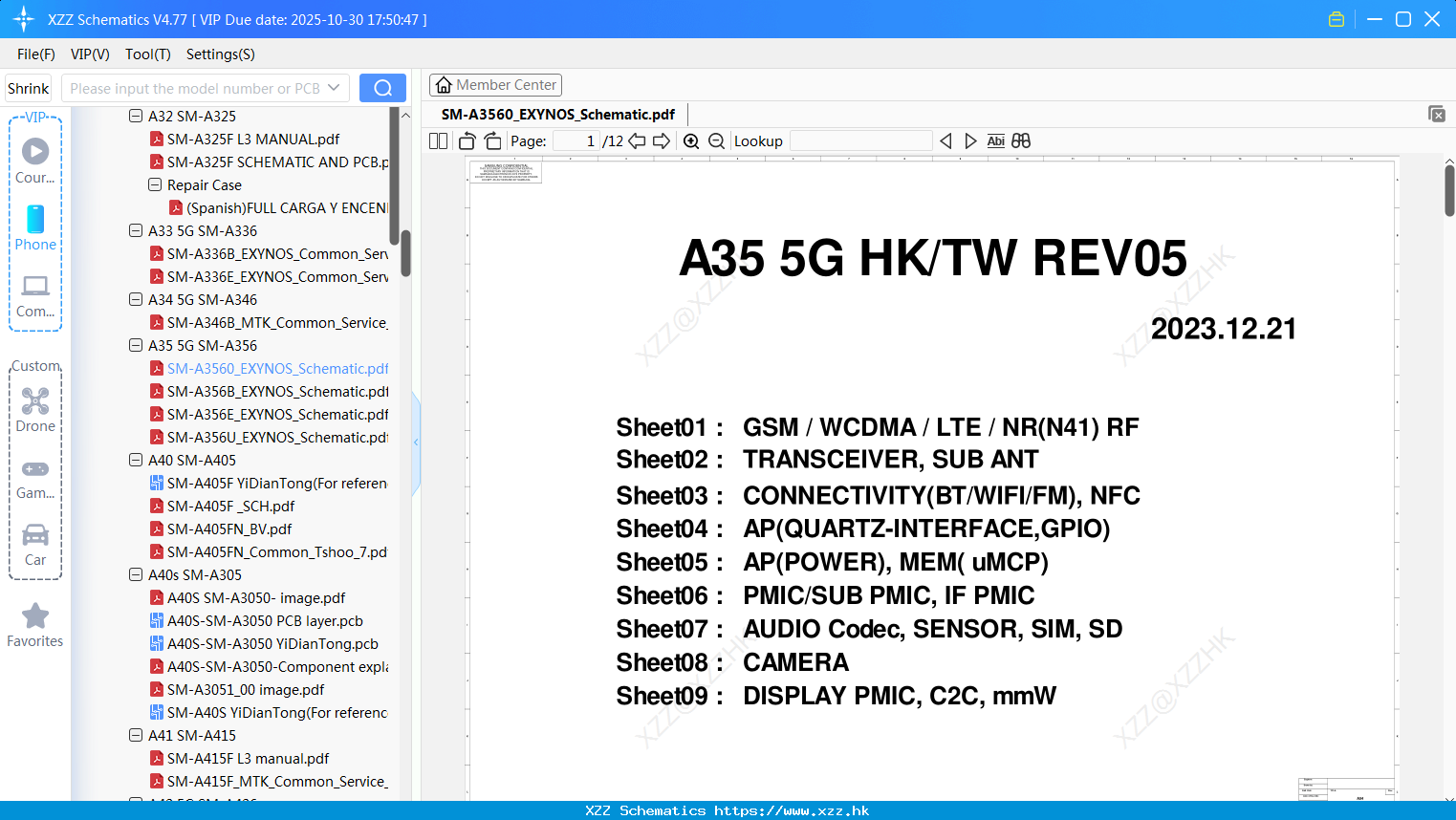Viewport: 1456px width, 820px height.
Task: Open A40S-SM-A3050 PCB layer.pcb
Action: coord(265,620)
